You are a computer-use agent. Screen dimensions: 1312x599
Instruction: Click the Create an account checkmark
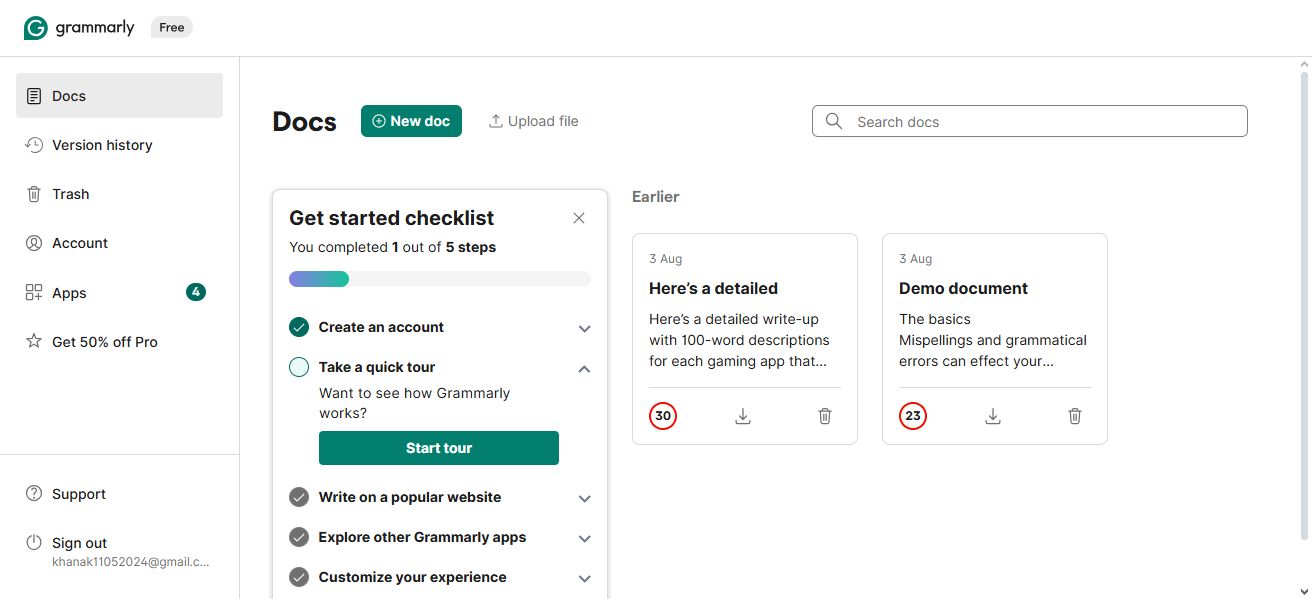point(299,327)
